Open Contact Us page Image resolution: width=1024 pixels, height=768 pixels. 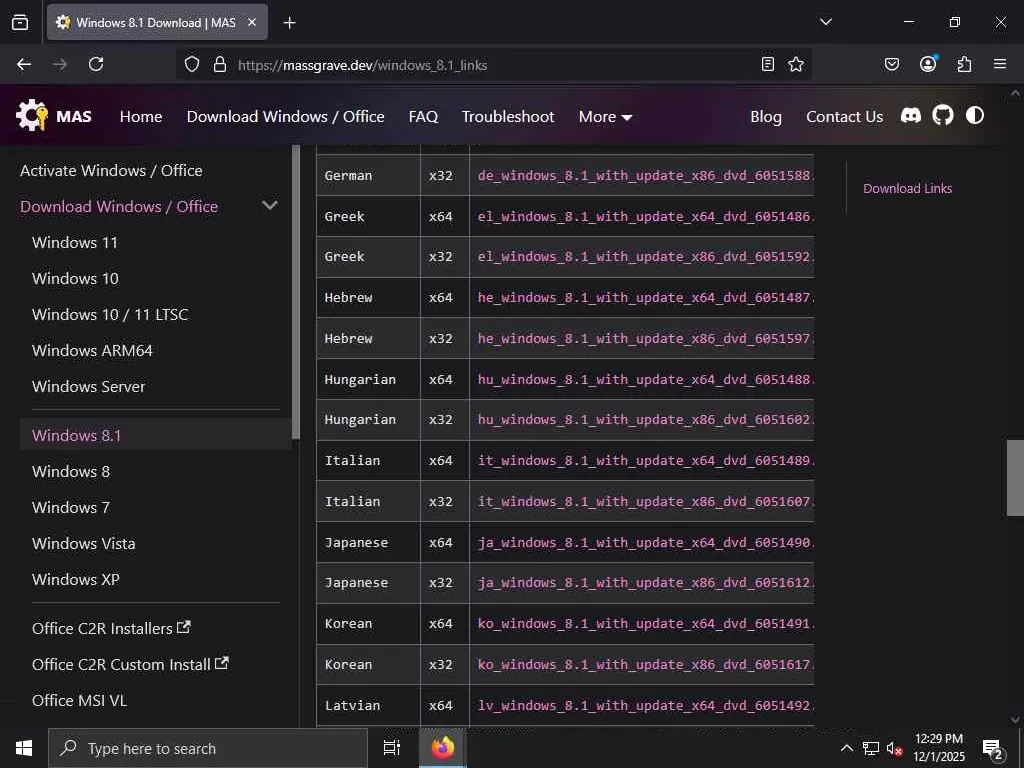[x=844, y=117]
